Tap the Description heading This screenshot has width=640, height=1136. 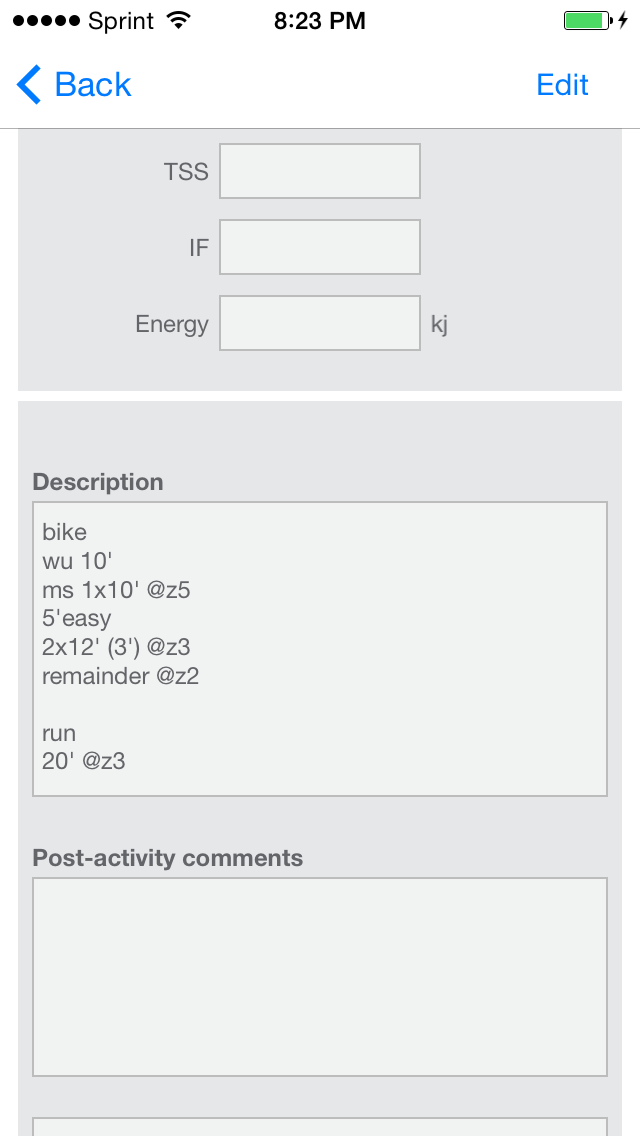(98, 482)
